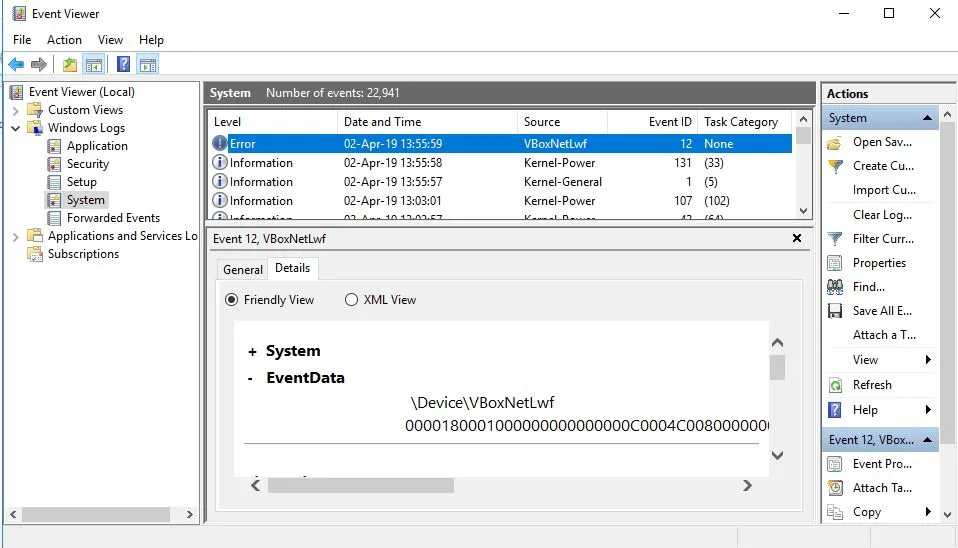Click Clear Log... action
The width and height of the screenshot is (958, 548).
coord(882,215)
